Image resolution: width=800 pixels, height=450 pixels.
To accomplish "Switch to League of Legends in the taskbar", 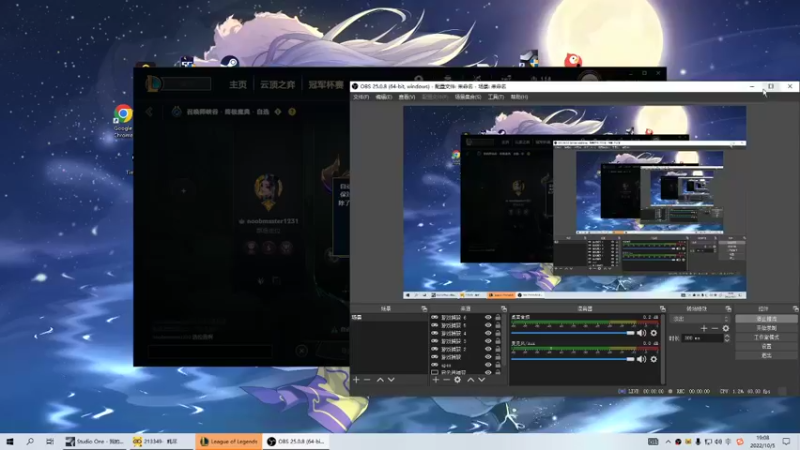I will pyautogui.click(x=229, y=441).
